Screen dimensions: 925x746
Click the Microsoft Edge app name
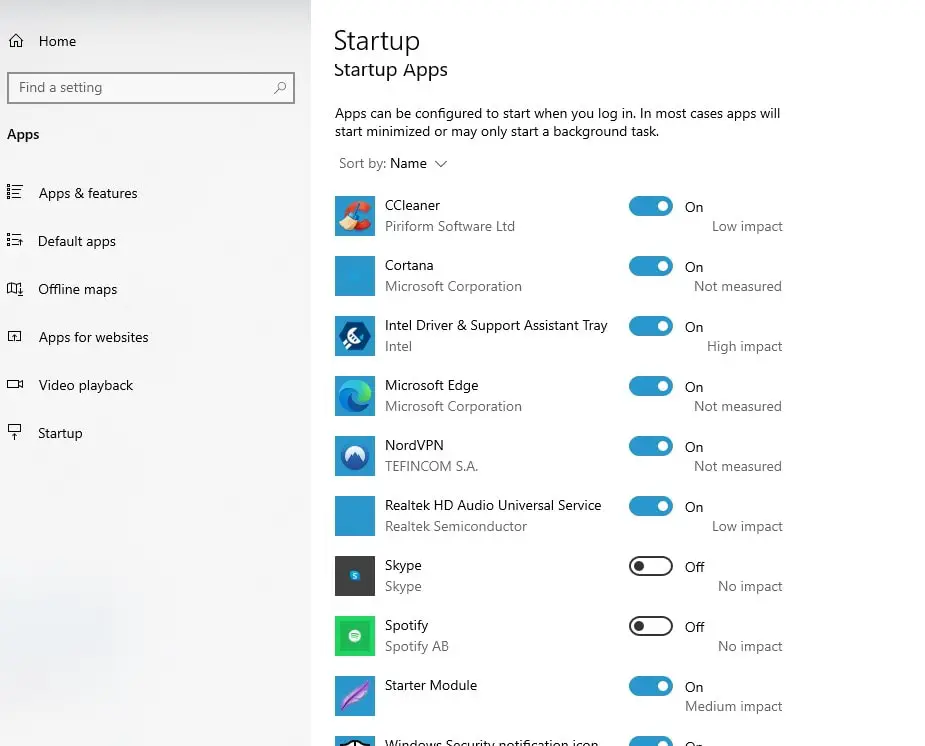[x=431, y=386]
